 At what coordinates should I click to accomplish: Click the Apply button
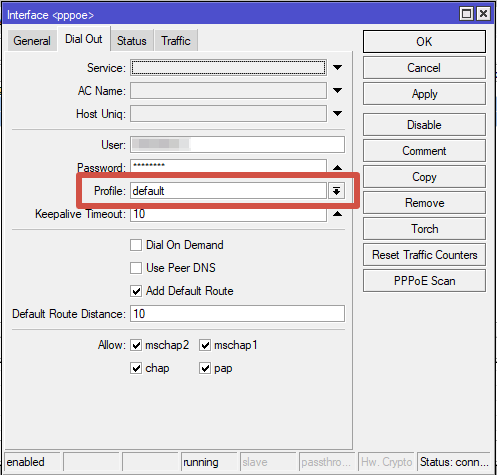point(424,94)
